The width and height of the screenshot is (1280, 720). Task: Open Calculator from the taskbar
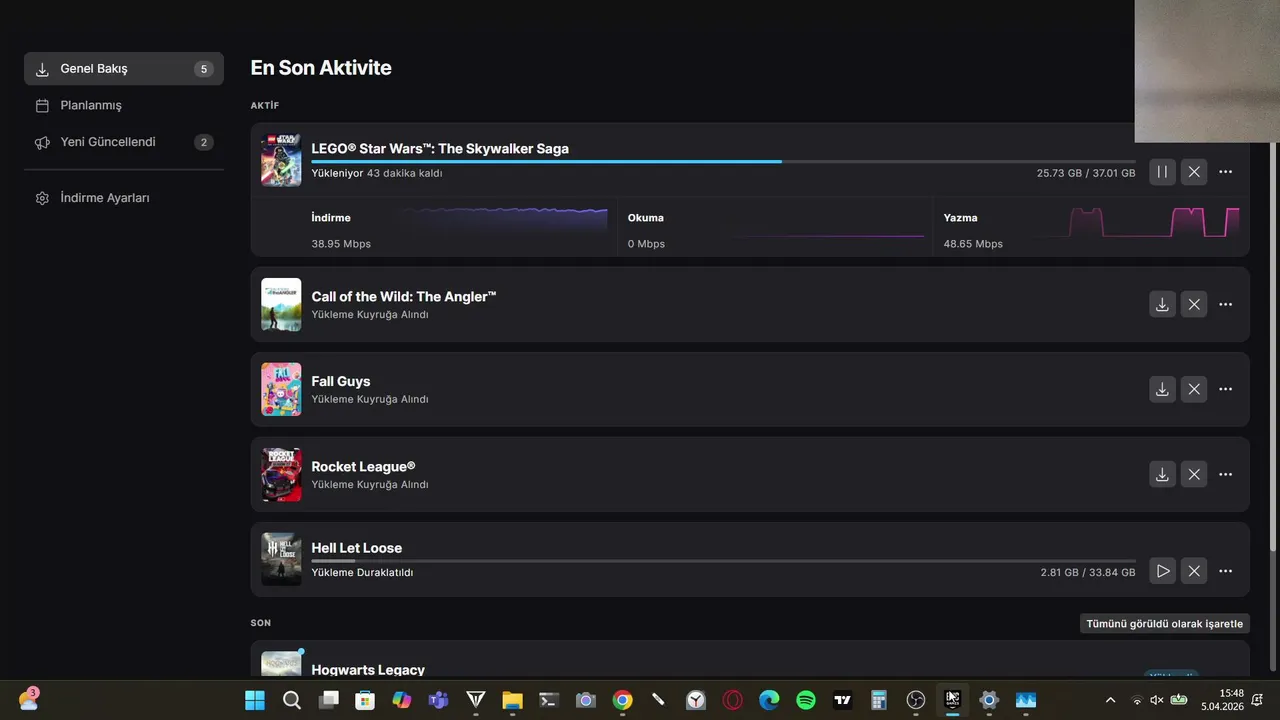[x=879, y=700]
